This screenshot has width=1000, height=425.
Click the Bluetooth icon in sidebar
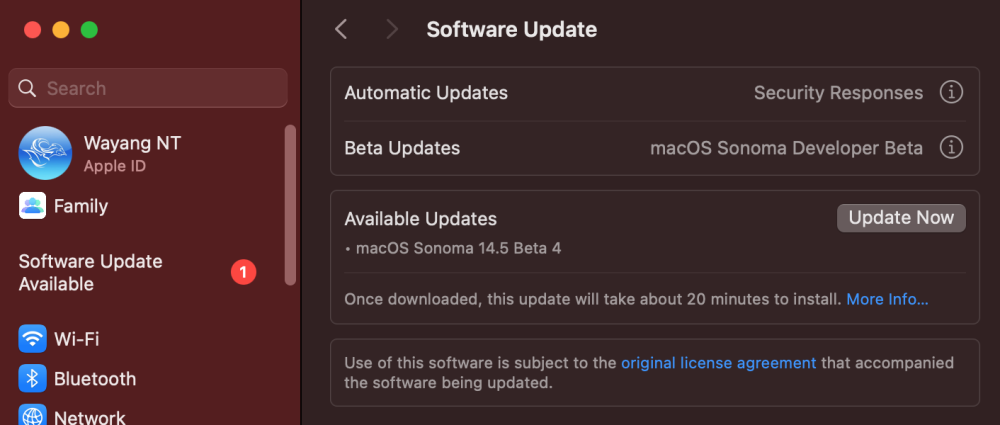click(33, 378)
